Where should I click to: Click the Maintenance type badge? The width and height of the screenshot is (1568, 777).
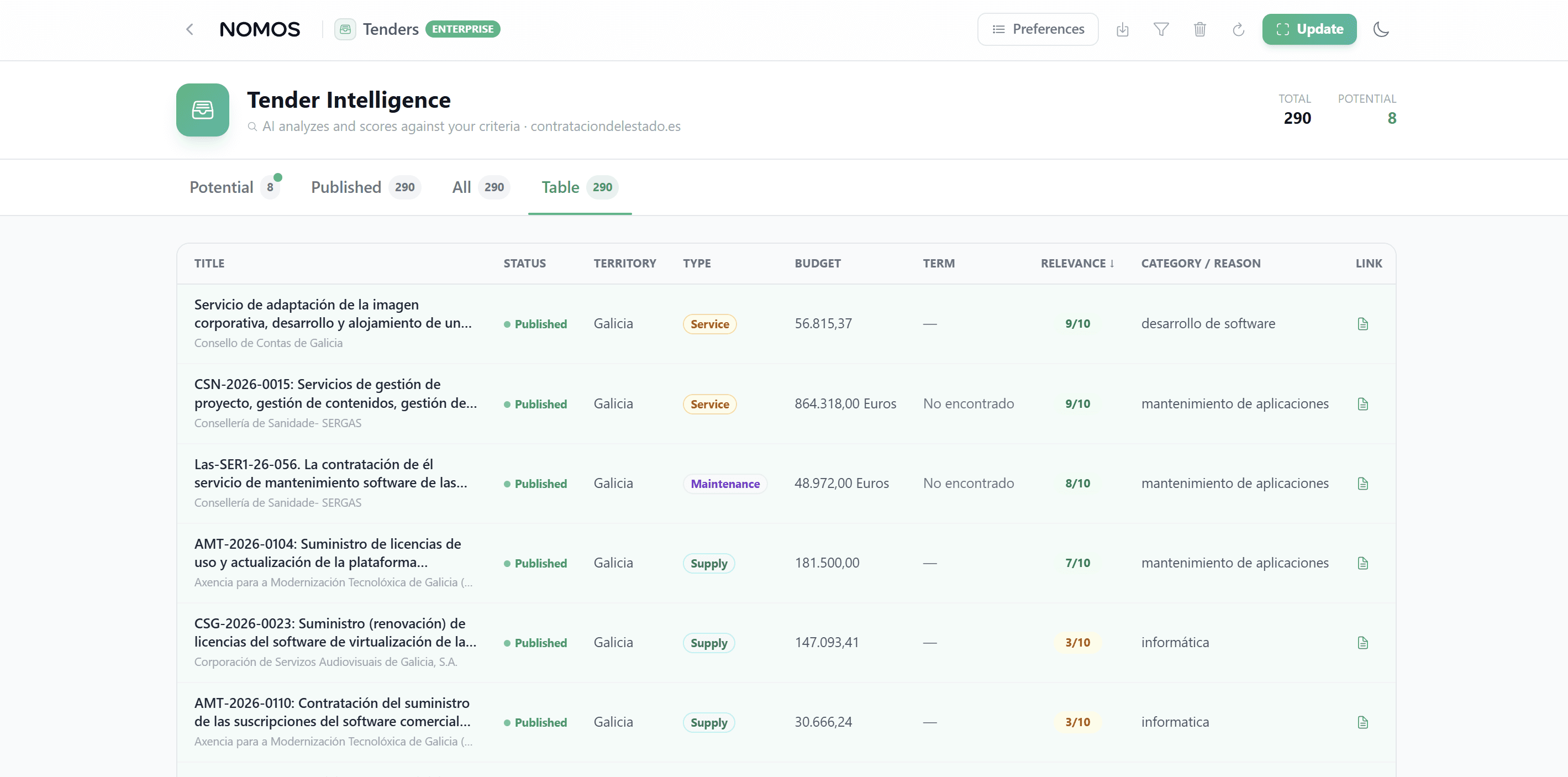coord(725,484)
